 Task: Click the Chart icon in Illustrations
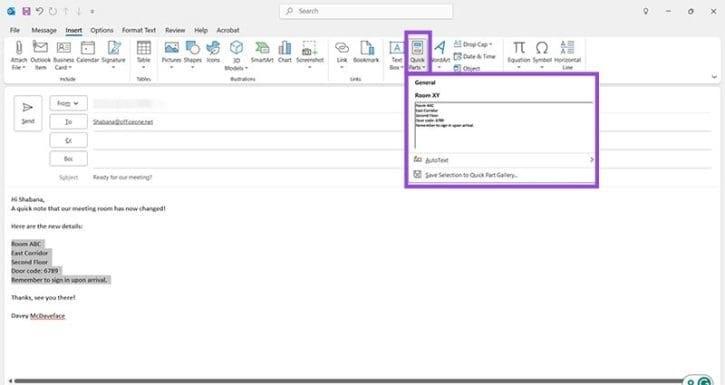(x=285, y=52)
